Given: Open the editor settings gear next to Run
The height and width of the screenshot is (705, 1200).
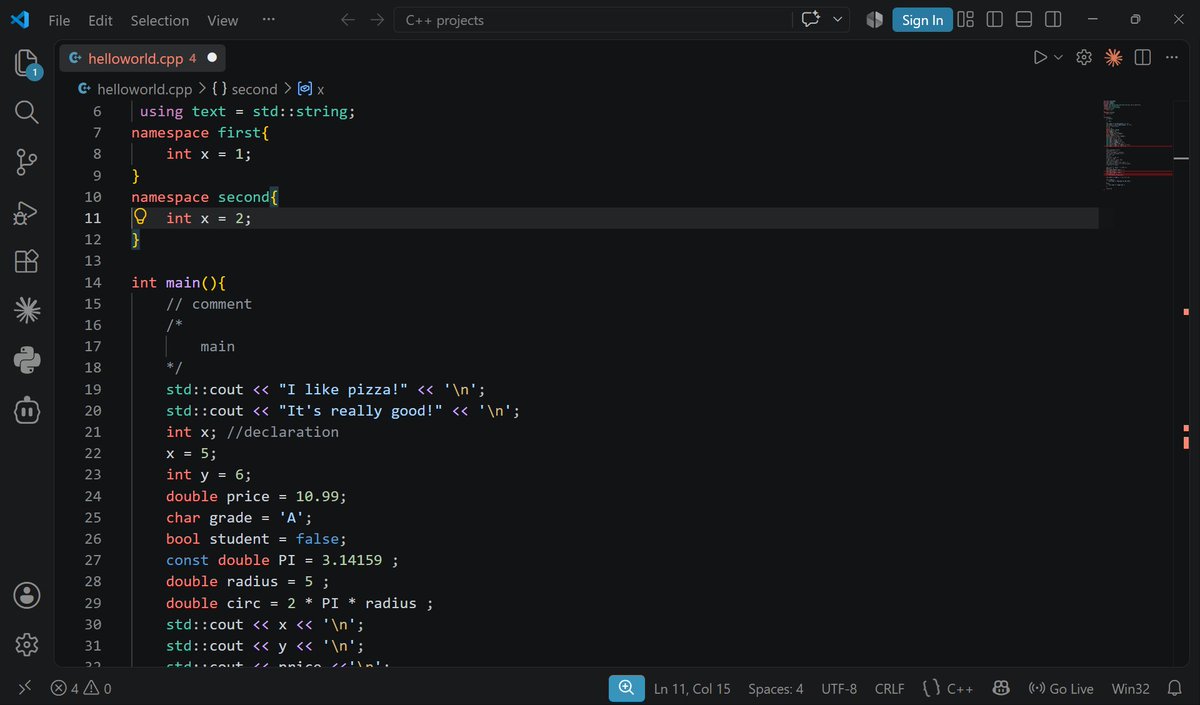Looking at the screenshot, I should [x=1084, y=58].
